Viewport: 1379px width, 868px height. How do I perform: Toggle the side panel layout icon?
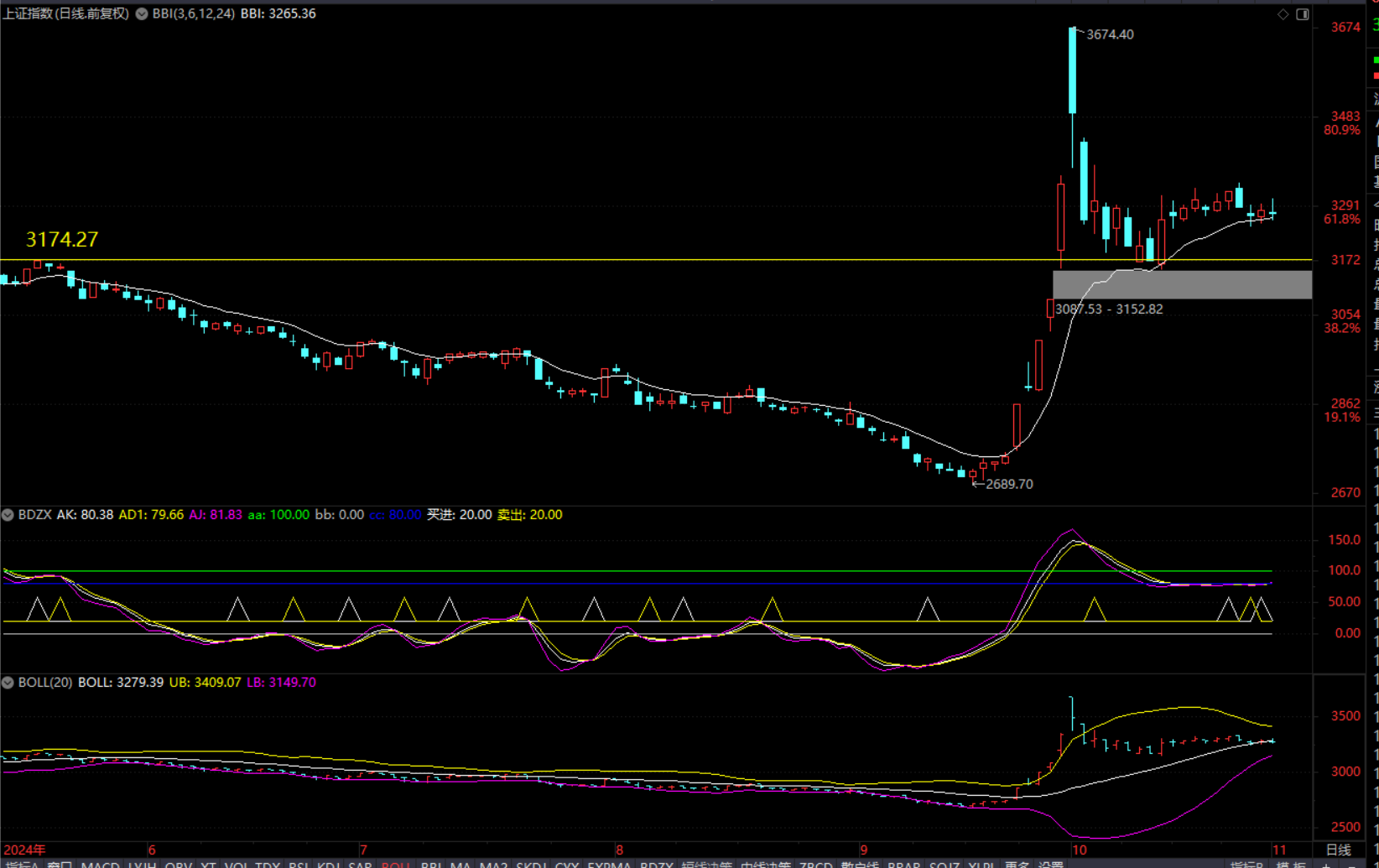coord(1303,14)
